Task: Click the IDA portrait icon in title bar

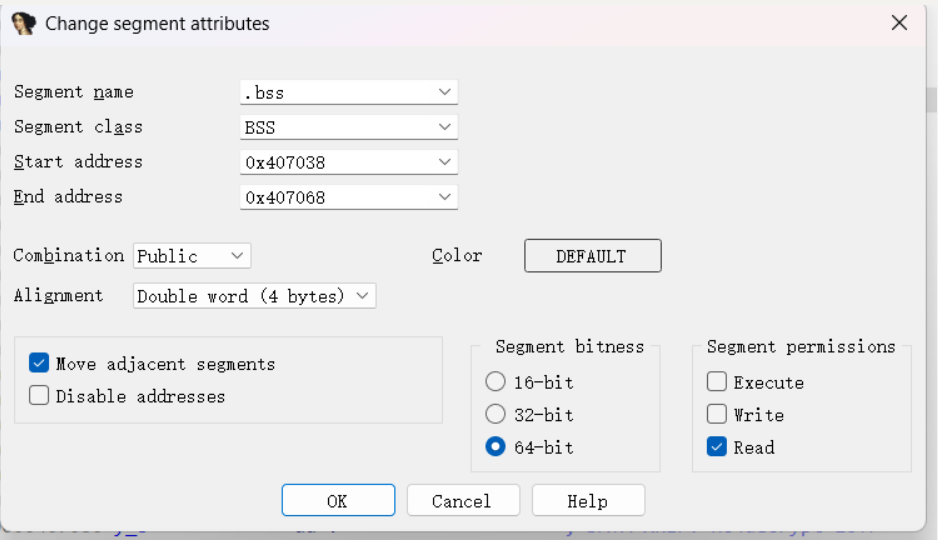Action: coord(23,23)
